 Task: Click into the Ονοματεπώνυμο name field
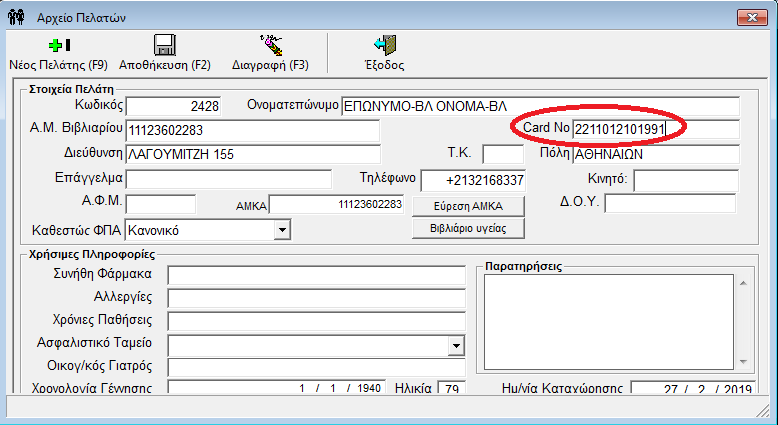pyautogui.click(x=540, y=106)
